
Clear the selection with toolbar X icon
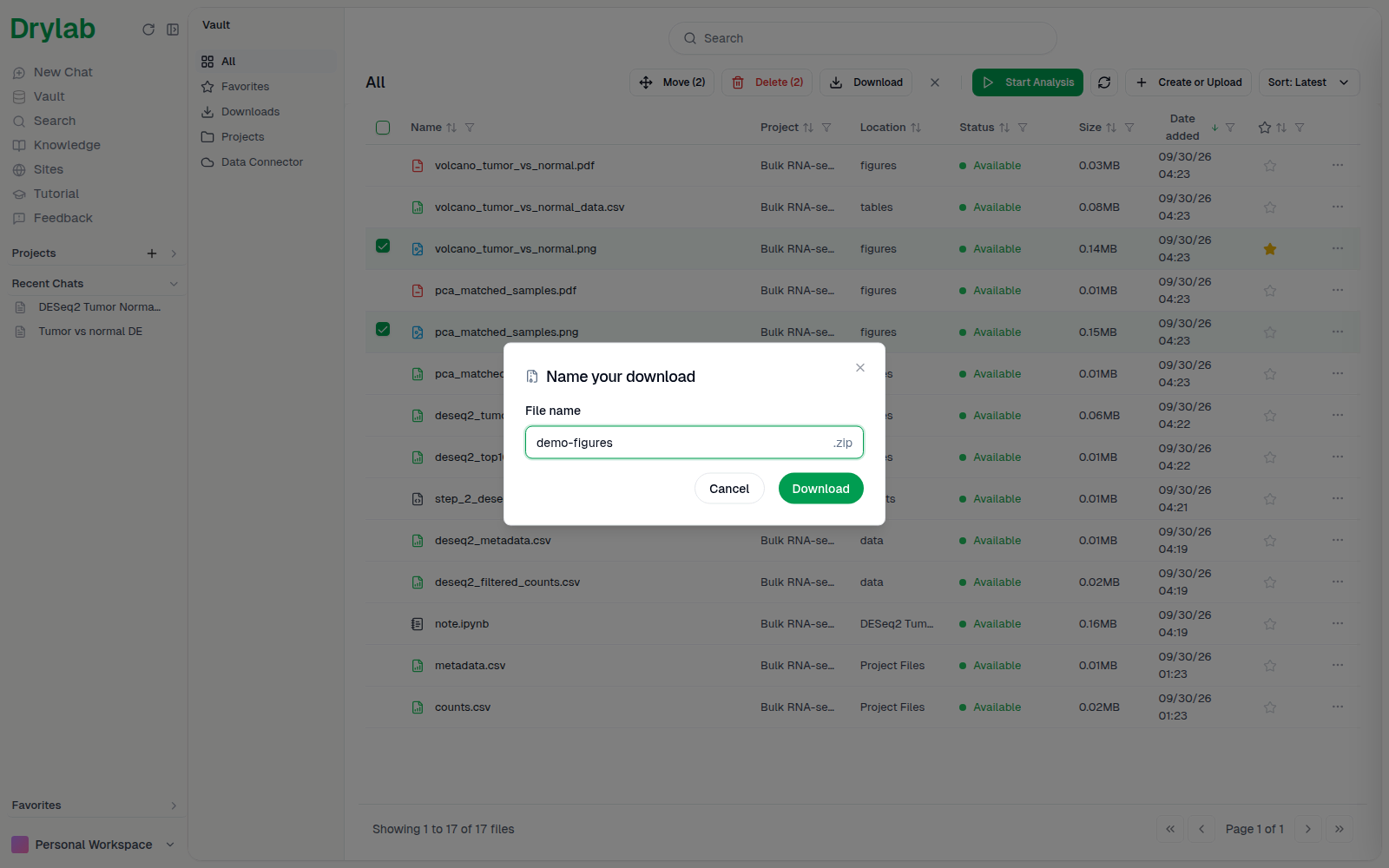935,82
